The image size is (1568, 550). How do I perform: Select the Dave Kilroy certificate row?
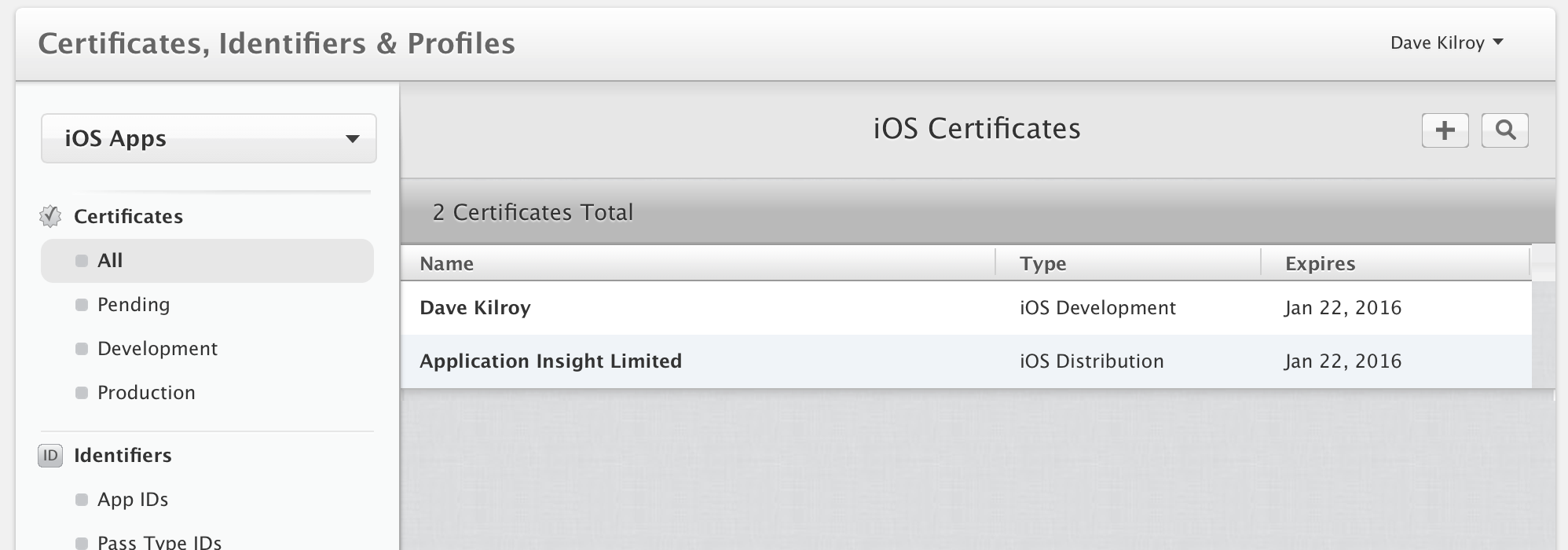point(475,308)
